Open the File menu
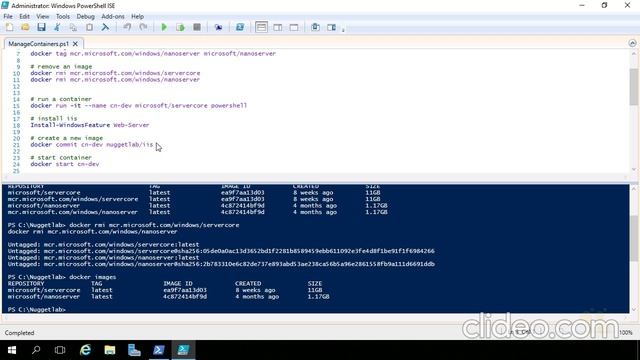 point(8,16)
